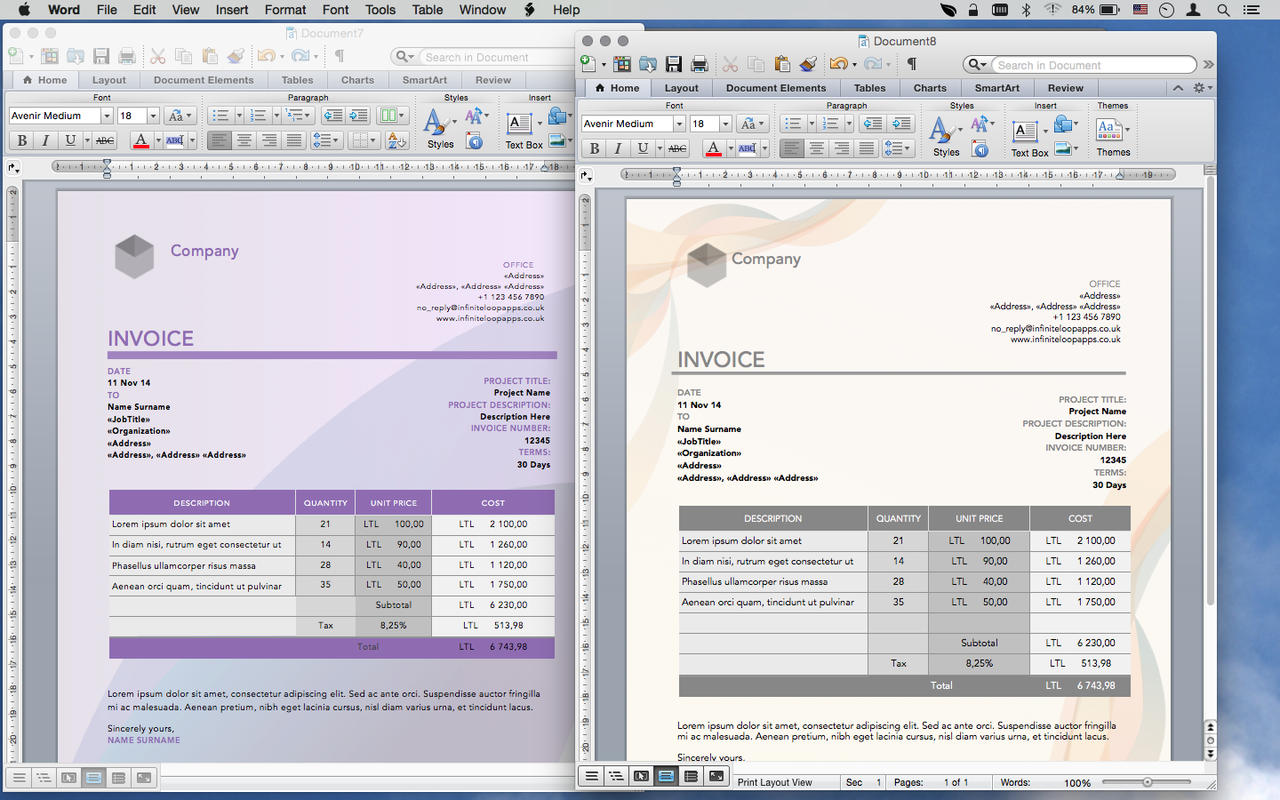Increase indent in Document8 Paragraph group

pos(900,124)
